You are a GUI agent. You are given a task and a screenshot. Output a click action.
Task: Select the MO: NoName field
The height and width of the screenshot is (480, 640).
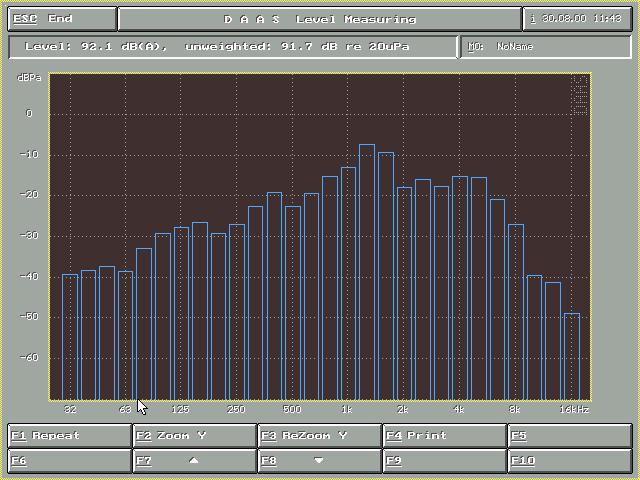(545, 47)
